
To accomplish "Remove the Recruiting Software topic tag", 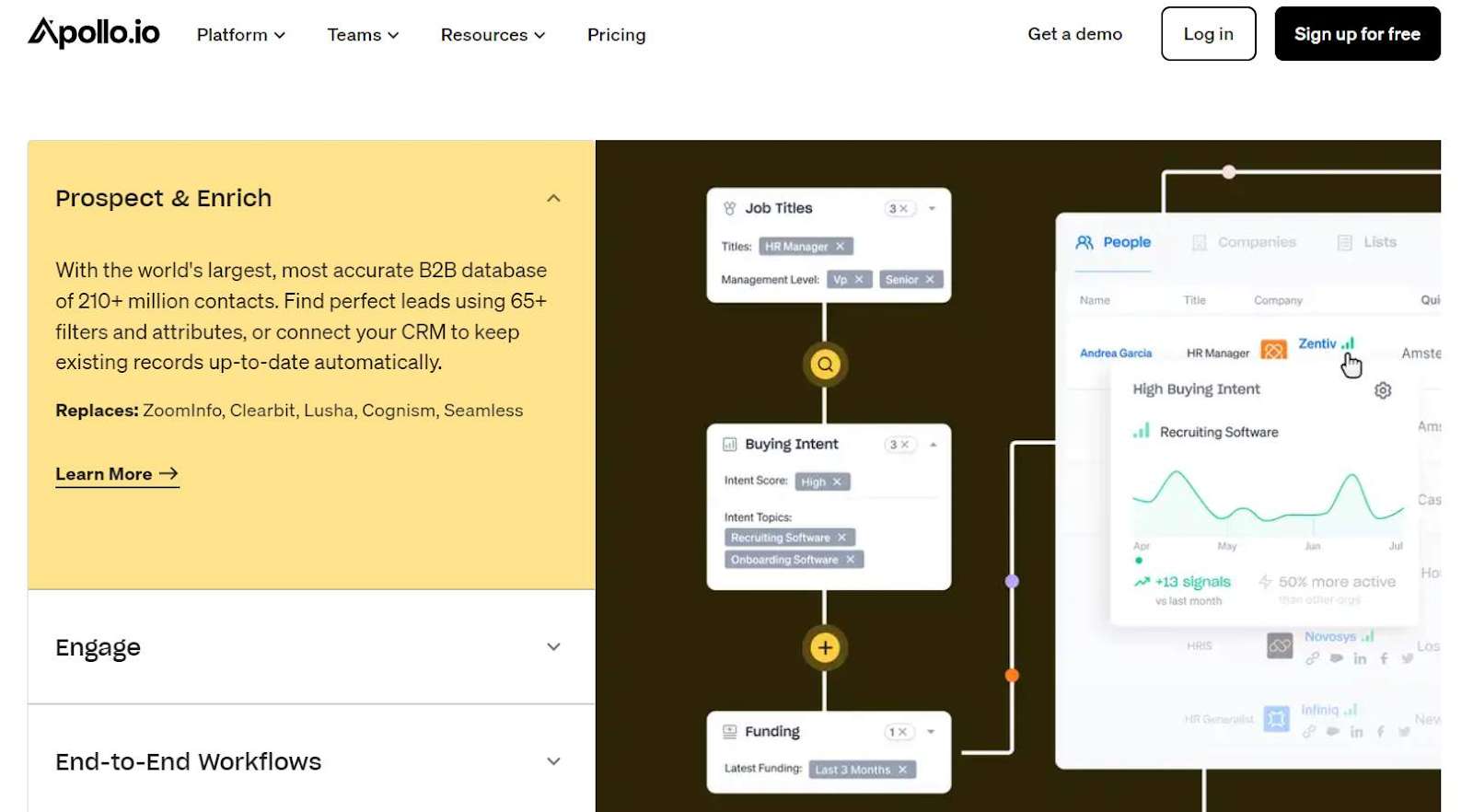I will click(x=841, y=538).
